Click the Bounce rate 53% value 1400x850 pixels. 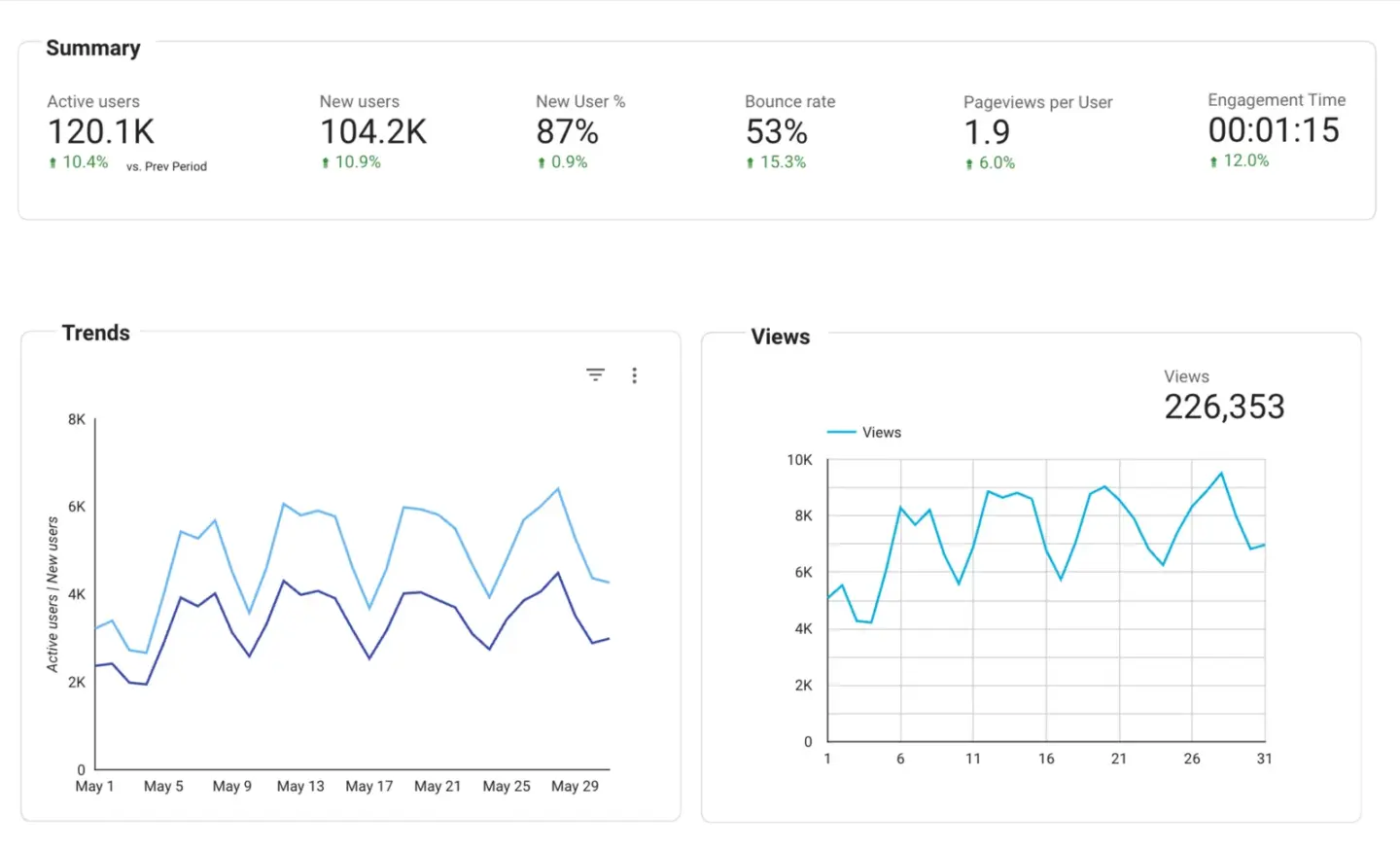[x=776, y=131]
